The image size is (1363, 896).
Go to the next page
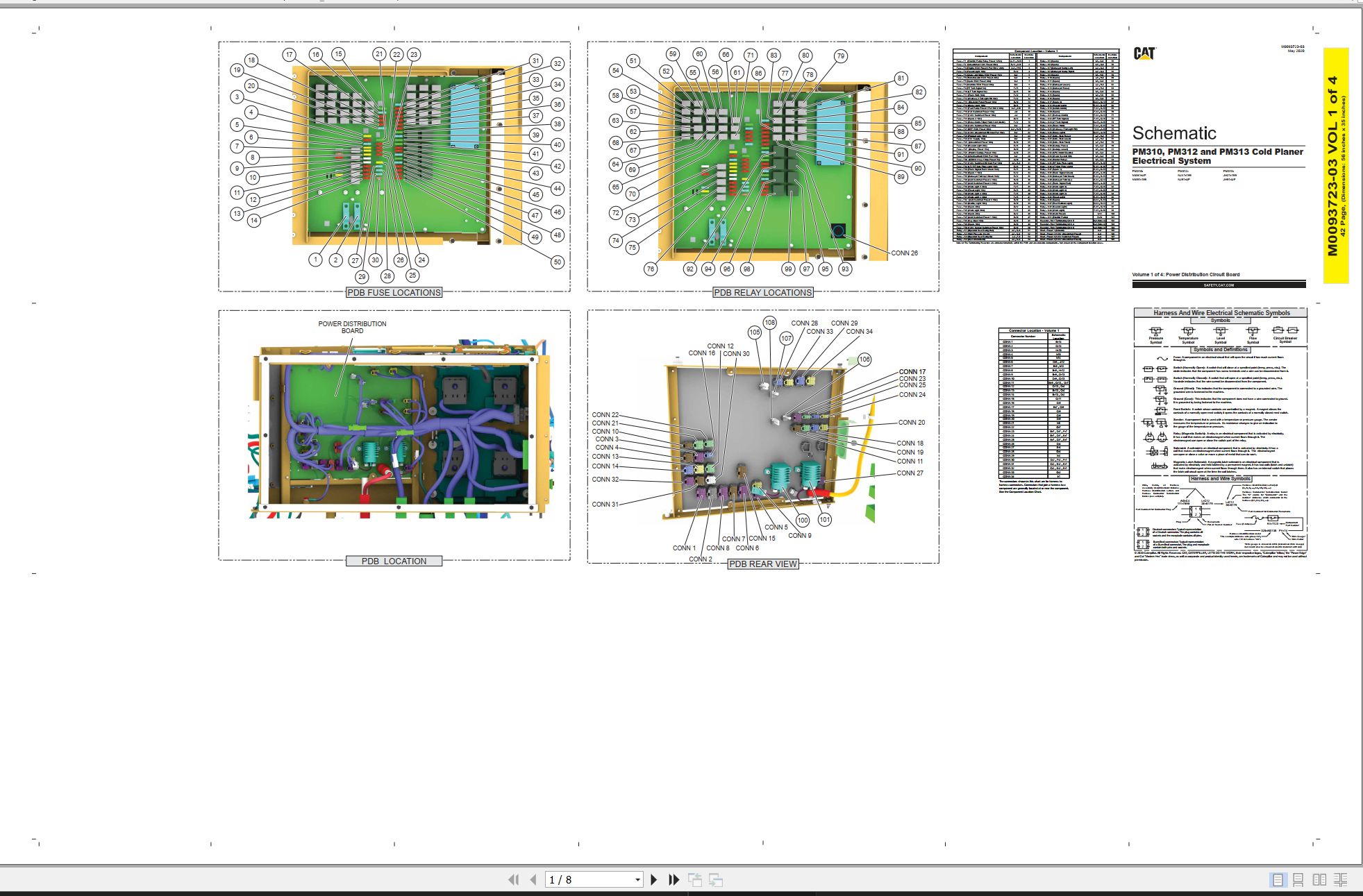[x=653, y=879]
